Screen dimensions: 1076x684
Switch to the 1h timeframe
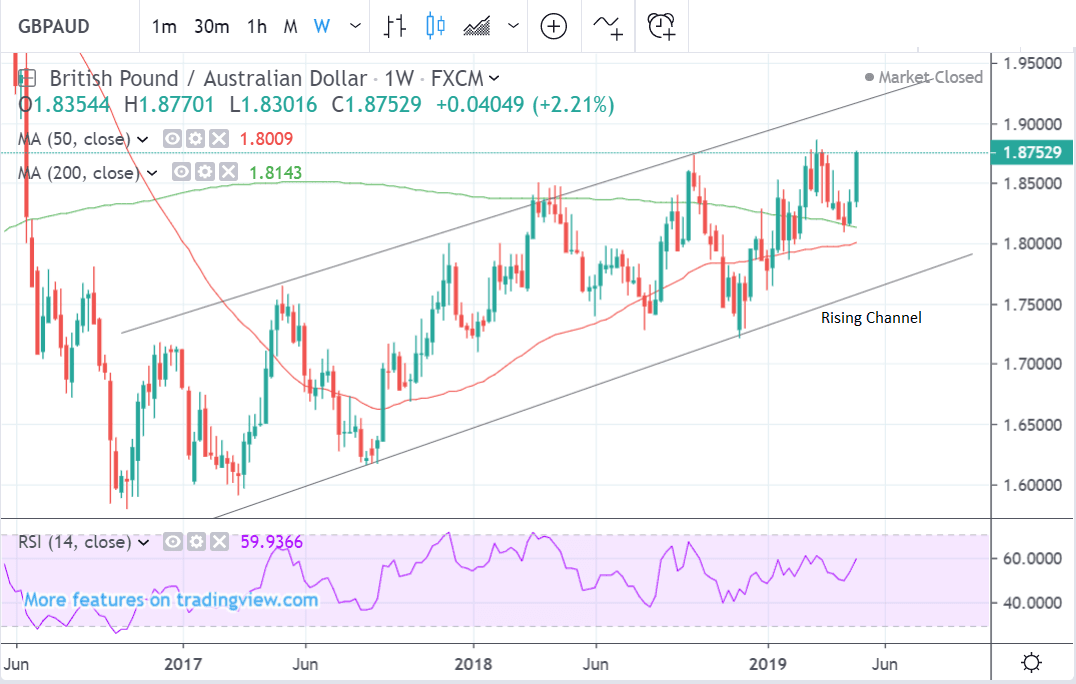click(x=257, y=26)
